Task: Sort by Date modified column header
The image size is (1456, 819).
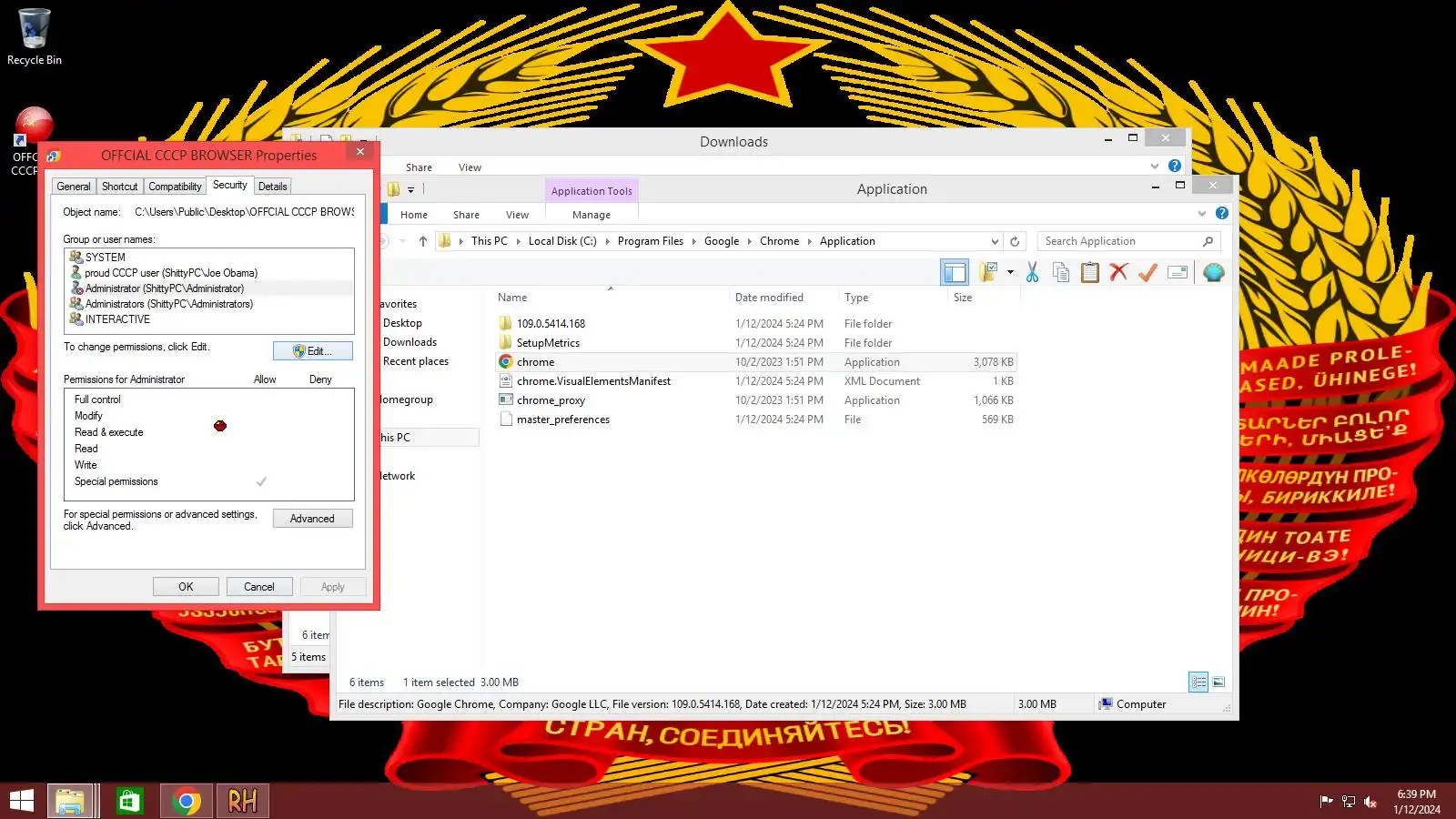Action: (783, 298)
